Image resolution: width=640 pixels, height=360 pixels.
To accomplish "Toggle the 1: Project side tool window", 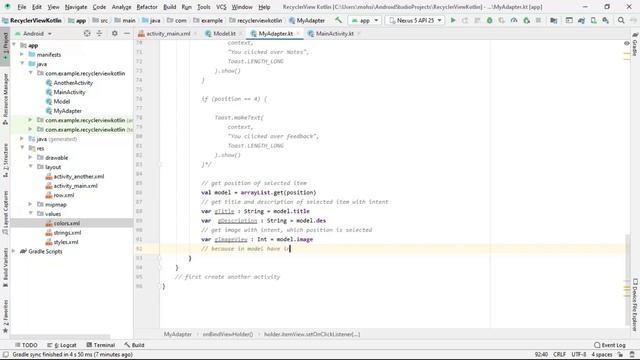I will 5,46.
